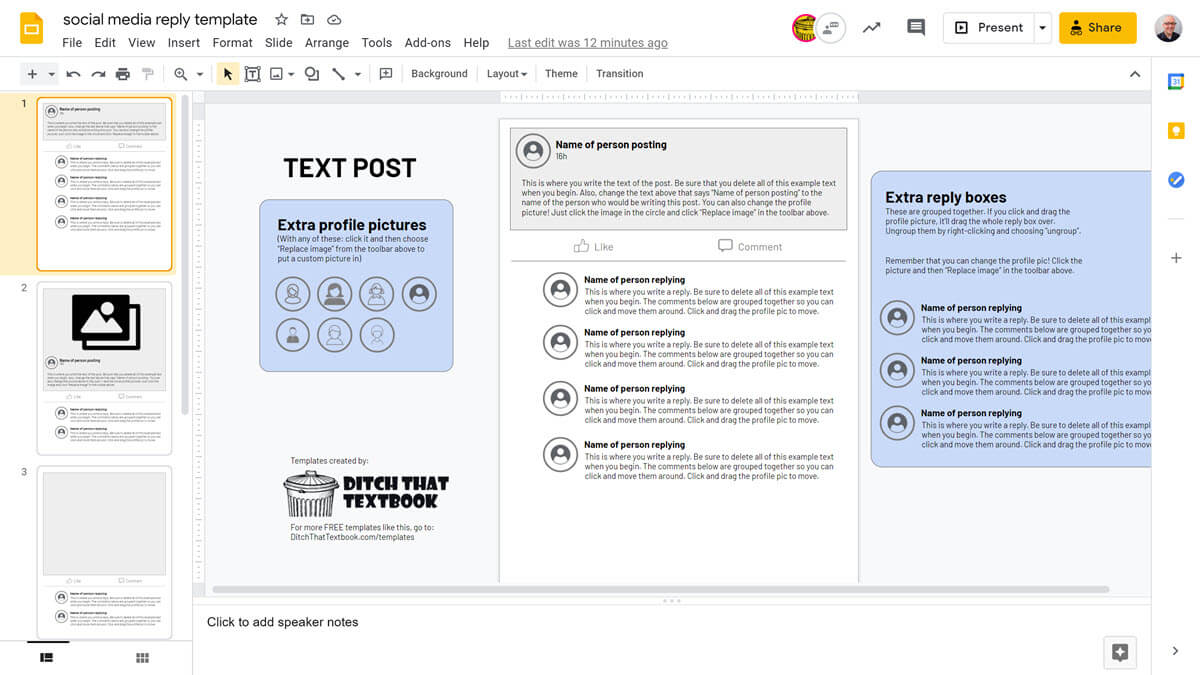This screenshot has width=1200, height=675.
Task: Select slide 2 thumbnail
Action: point(104,368)
